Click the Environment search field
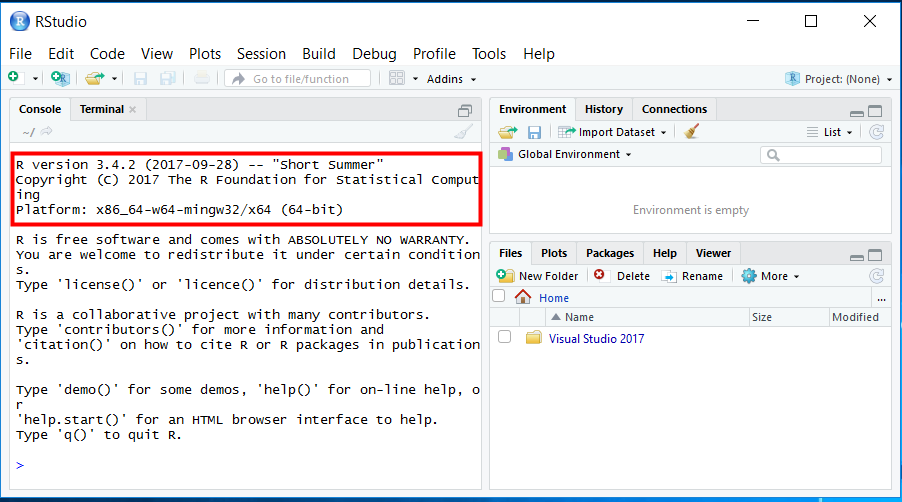 click(x=821, y=155)
